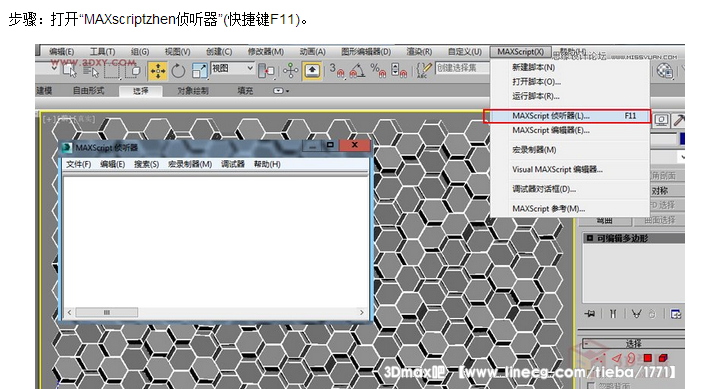Click Configure Modifier Sets icon
Screen dimensions: 705x389
(x=675, y=313)
